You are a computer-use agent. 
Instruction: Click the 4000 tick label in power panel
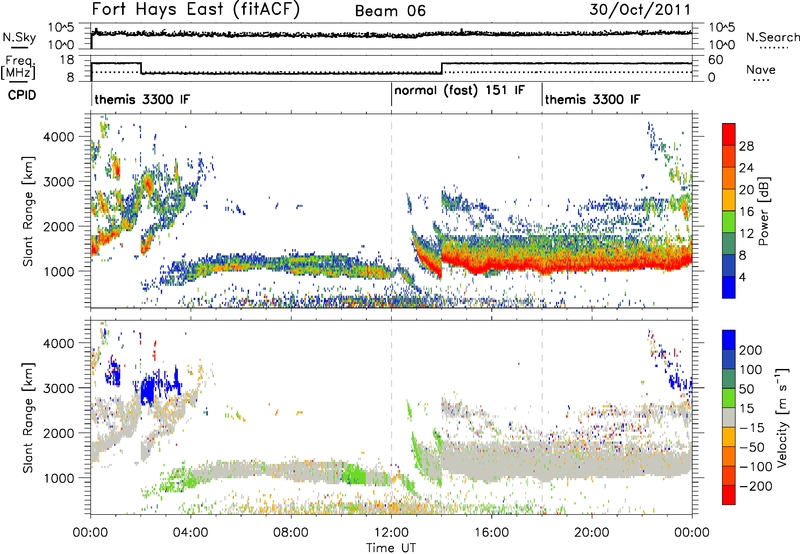59,137
